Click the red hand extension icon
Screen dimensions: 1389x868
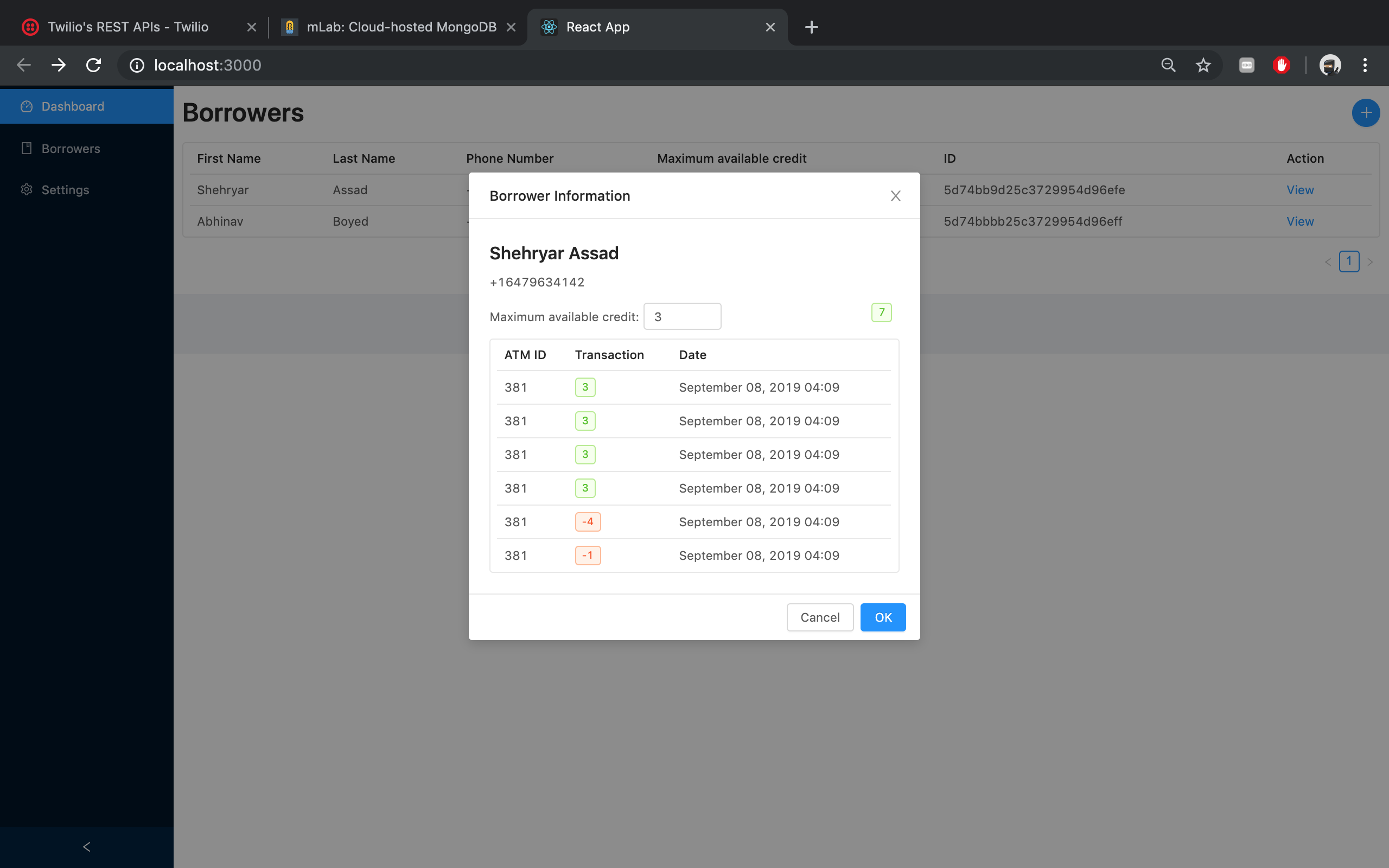pos(1281,66)
